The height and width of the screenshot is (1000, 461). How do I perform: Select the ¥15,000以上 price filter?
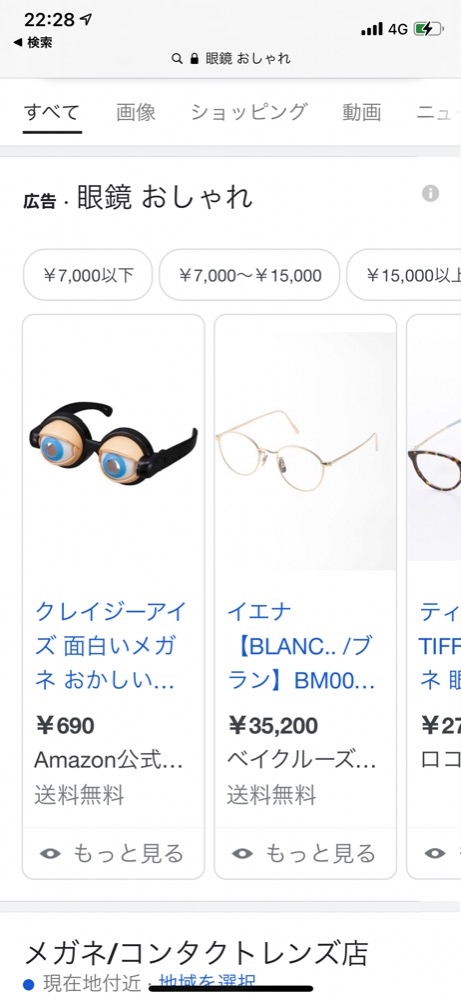click(404, 275)
